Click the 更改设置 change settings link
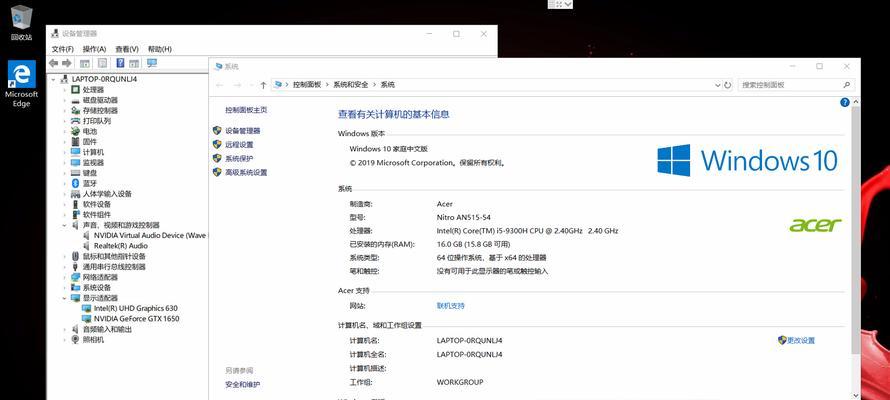This screenshot has width=890, height=400. 801,340
